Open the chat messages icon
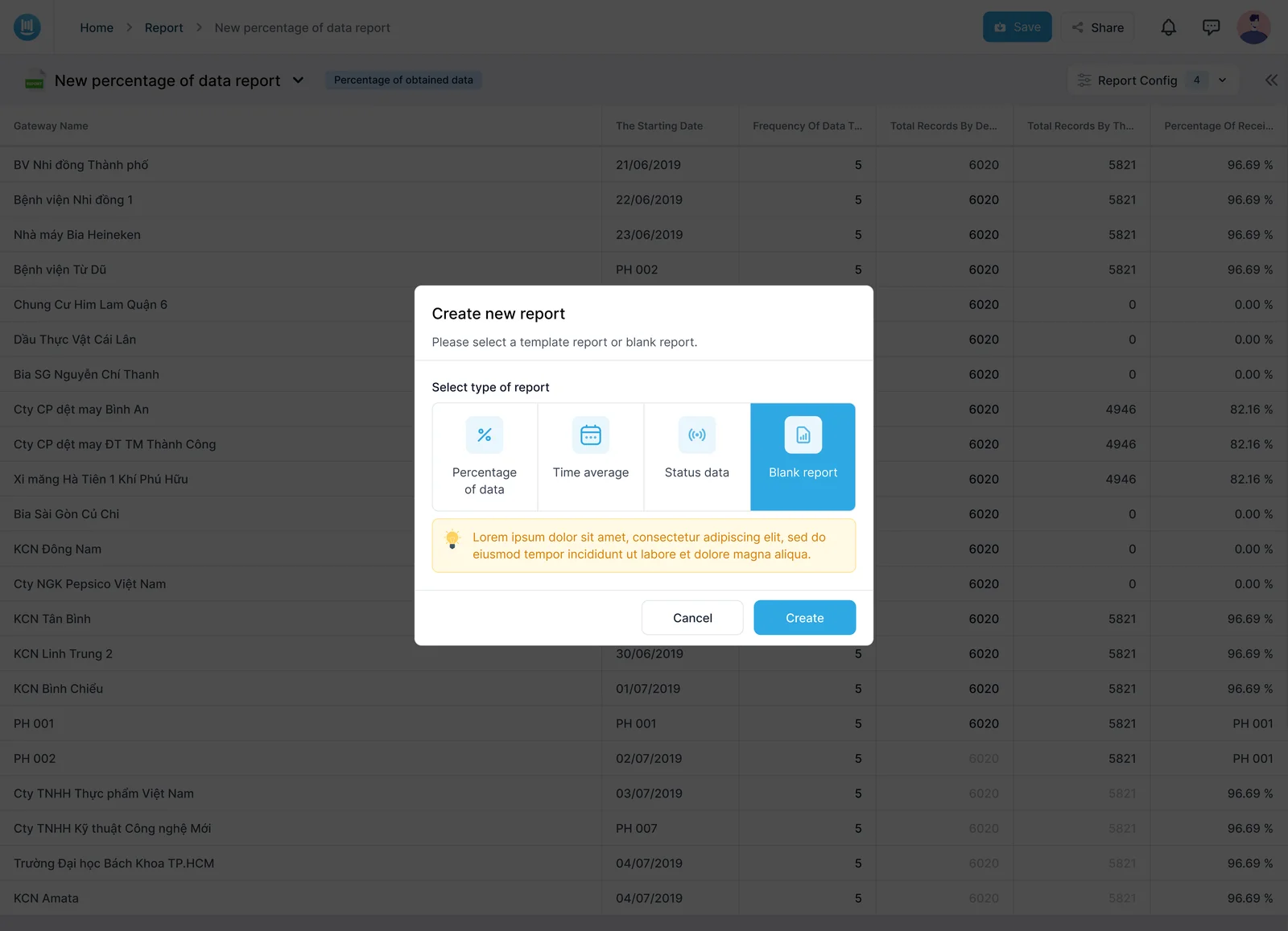The height and width of the screenshot is (931, 1288). [1211, 27]
